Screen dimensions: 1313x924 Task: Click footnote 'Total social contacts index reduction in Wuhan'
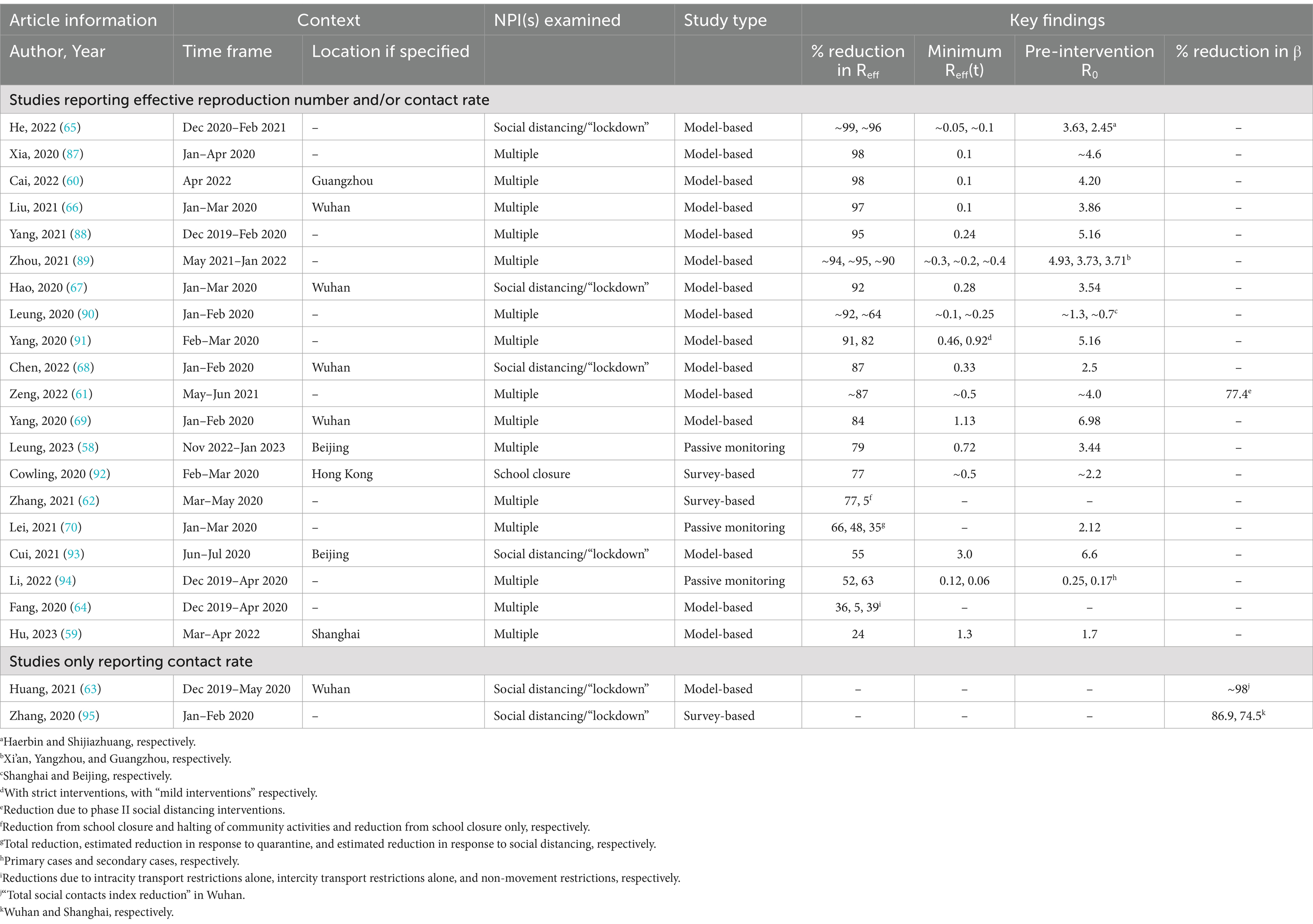point(123,895)
